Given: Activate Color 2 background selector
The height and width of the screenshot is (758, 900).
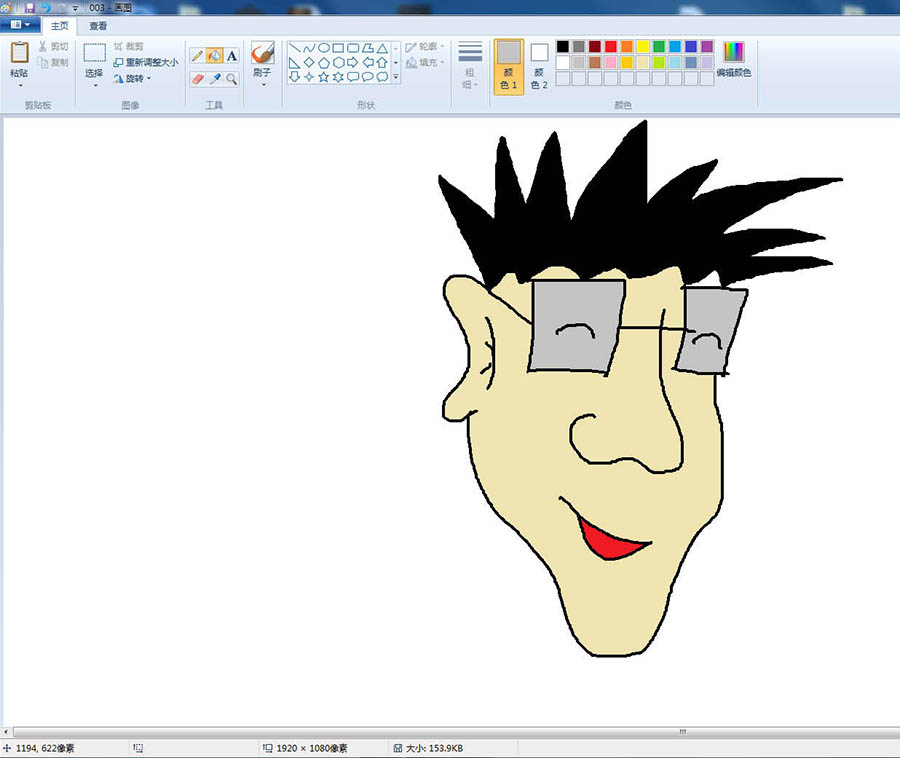Looking at the screenshot, I should (539, 67).
